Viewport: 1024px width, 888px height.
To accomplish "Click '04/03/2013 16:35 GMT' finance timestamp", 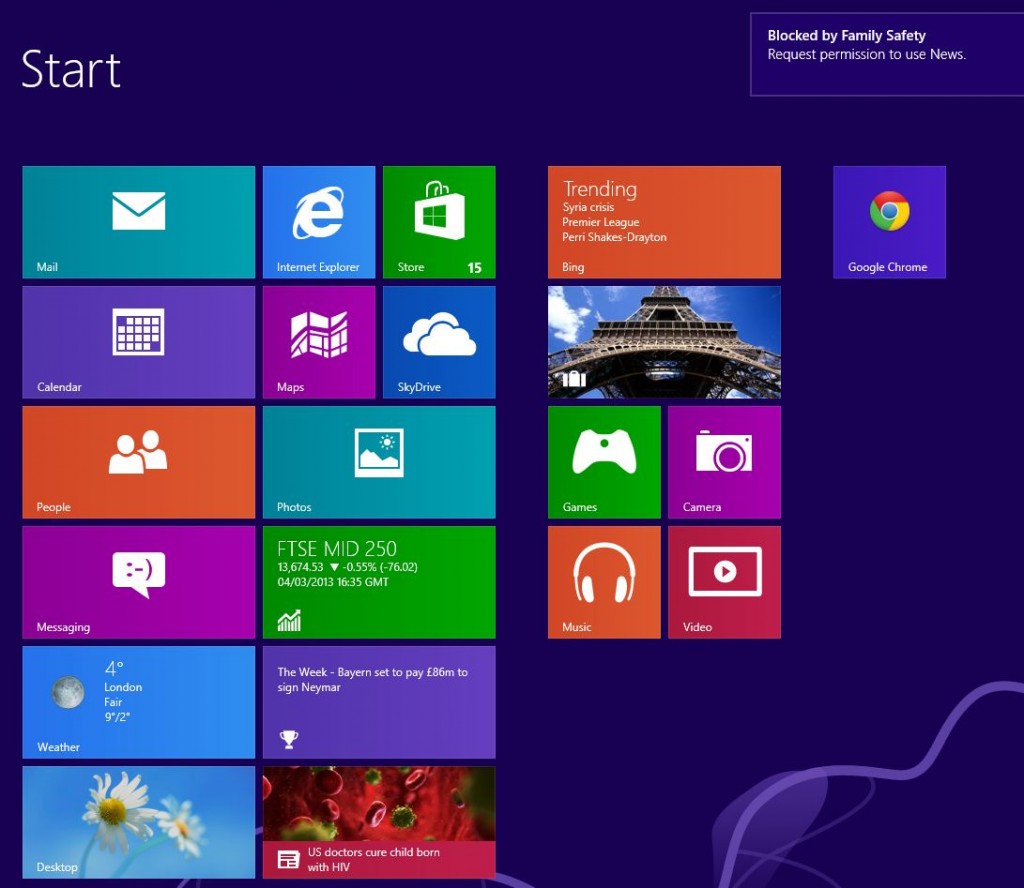I will pos(333,582).
